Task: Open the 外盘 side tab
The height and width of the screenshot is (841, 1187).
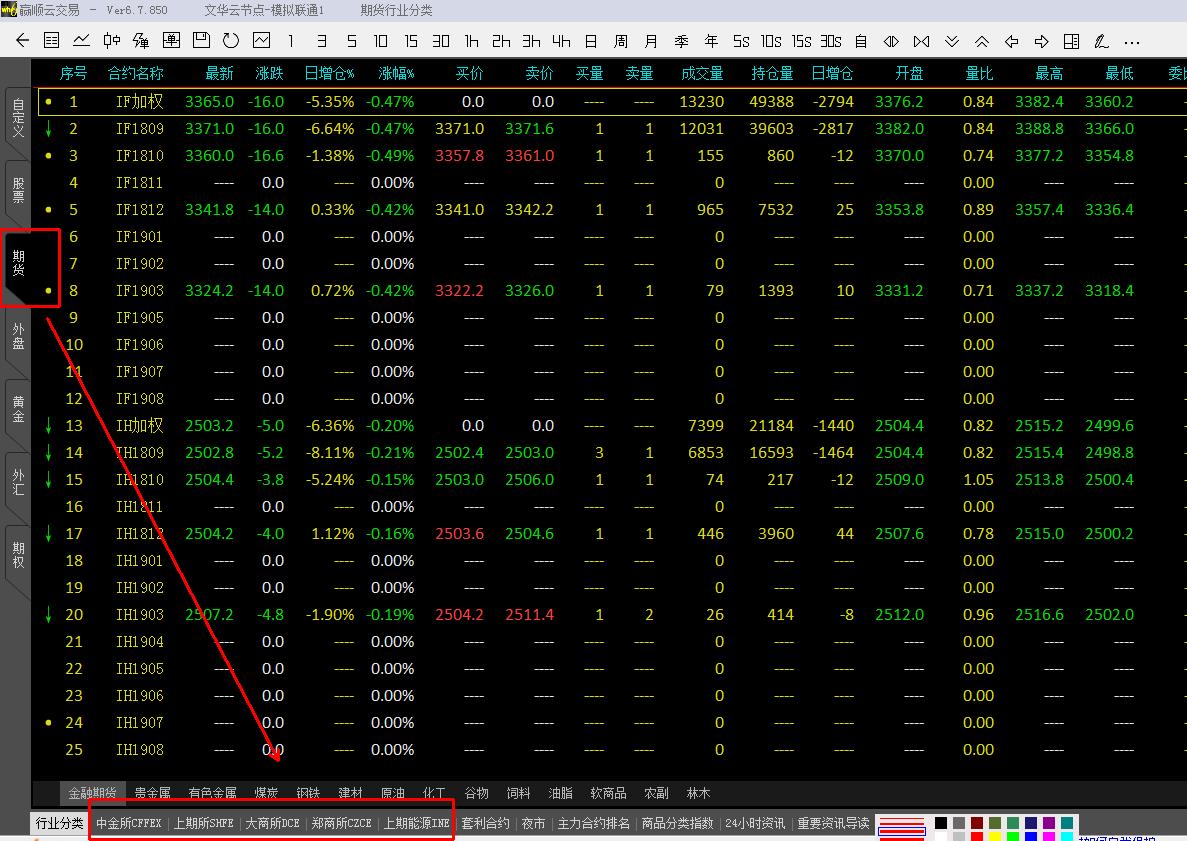Action: pyautogui.click(x=18, y=336)
